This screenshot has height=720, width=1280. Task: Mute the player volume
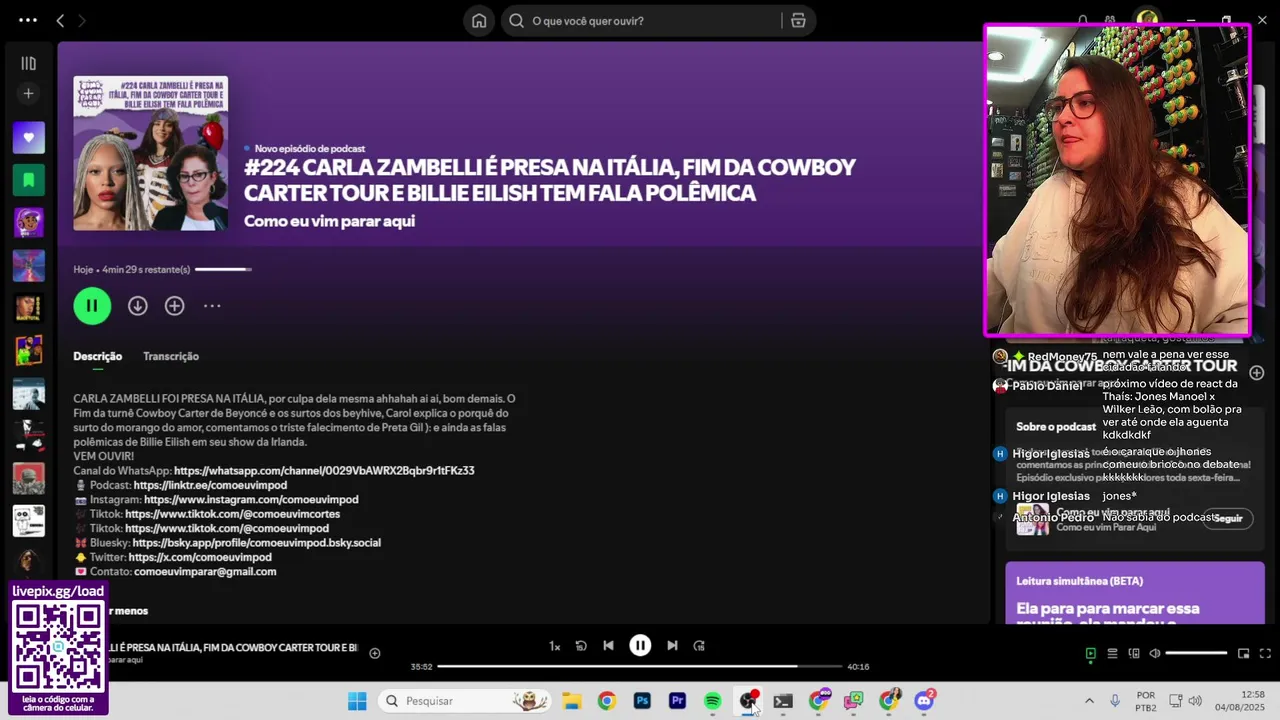click(1155, 653)
